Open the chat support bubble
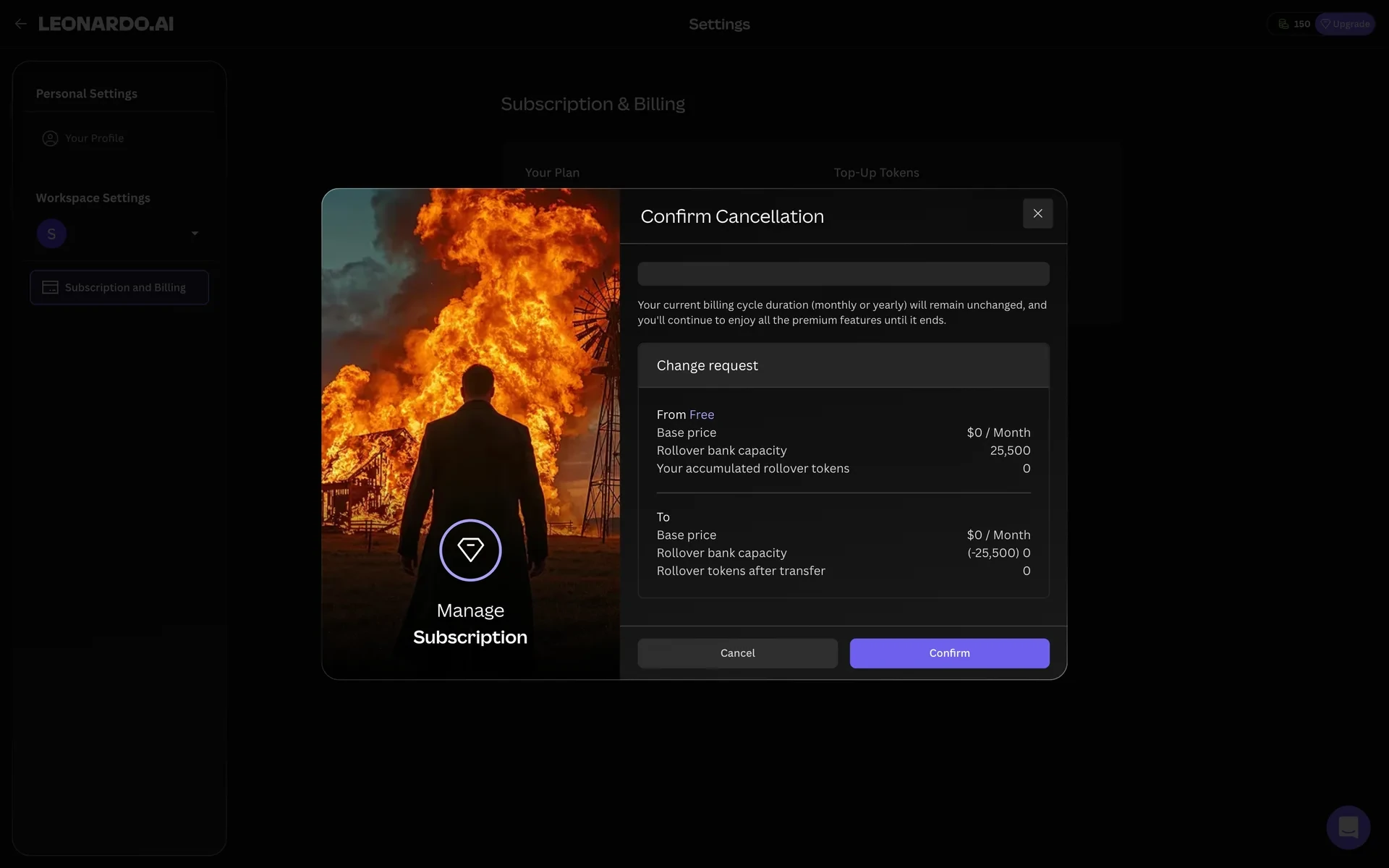The image size is (1389, 868). click(x=1348, y=827)
